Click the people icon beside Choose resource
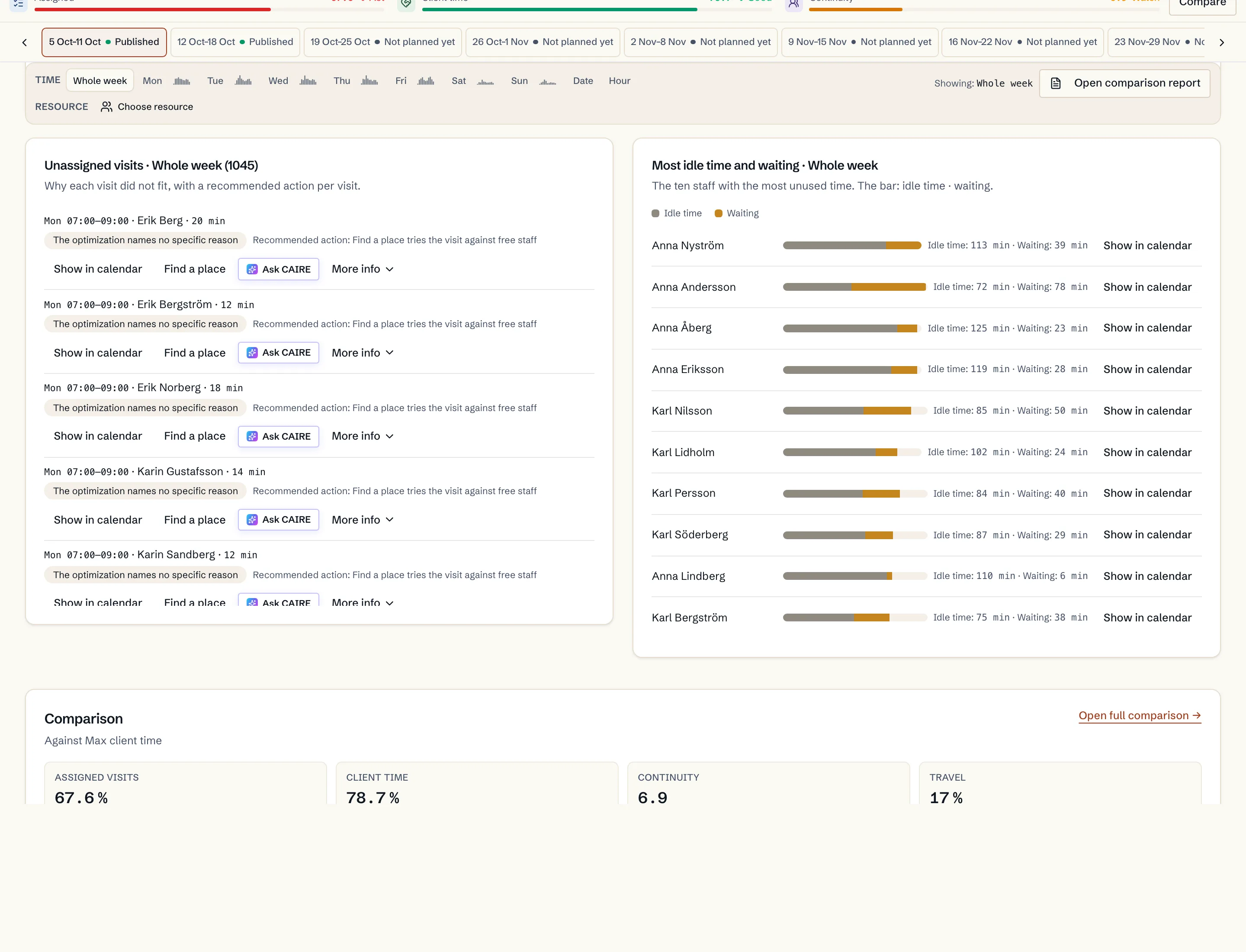This screenshot has height=952, width=1246. [106, 106]
